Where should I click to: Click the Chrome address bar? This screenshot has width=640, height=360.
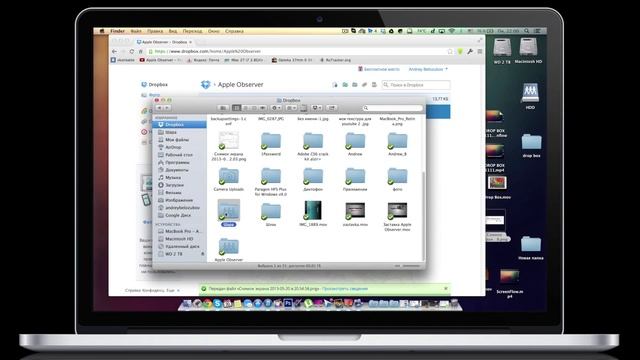pyautogui.click(x=300, y=51)
